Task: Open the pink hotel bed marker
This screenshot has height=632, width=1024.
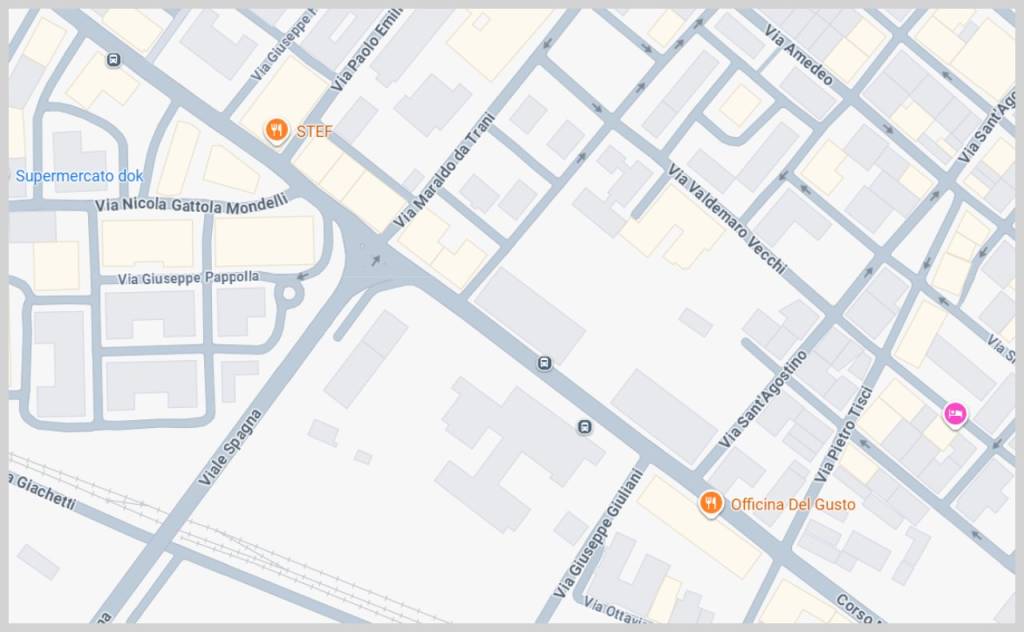Action: [955, 414]
